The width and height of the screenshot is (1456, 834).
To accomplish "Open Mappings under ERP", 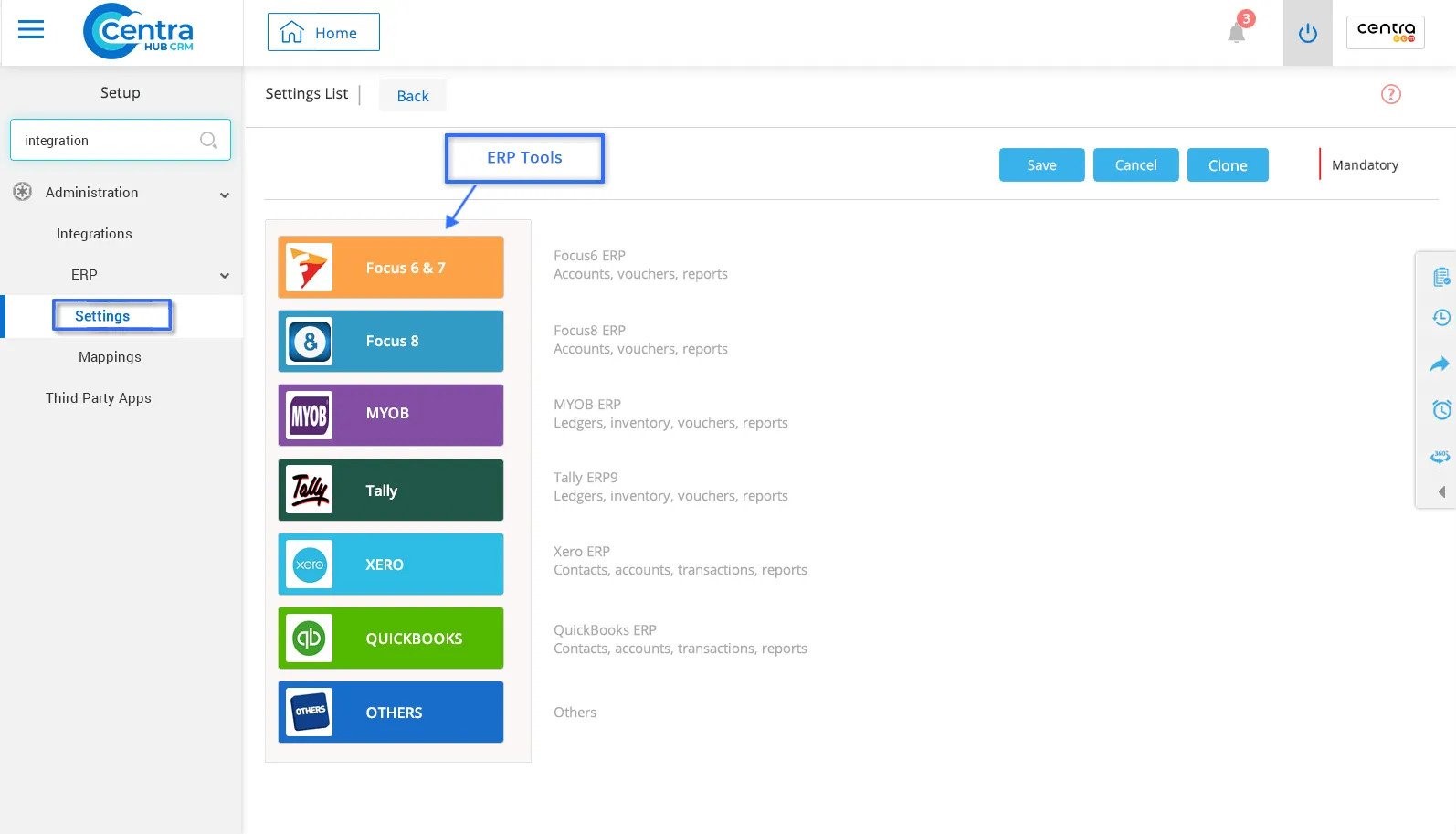I will point(110,357).
